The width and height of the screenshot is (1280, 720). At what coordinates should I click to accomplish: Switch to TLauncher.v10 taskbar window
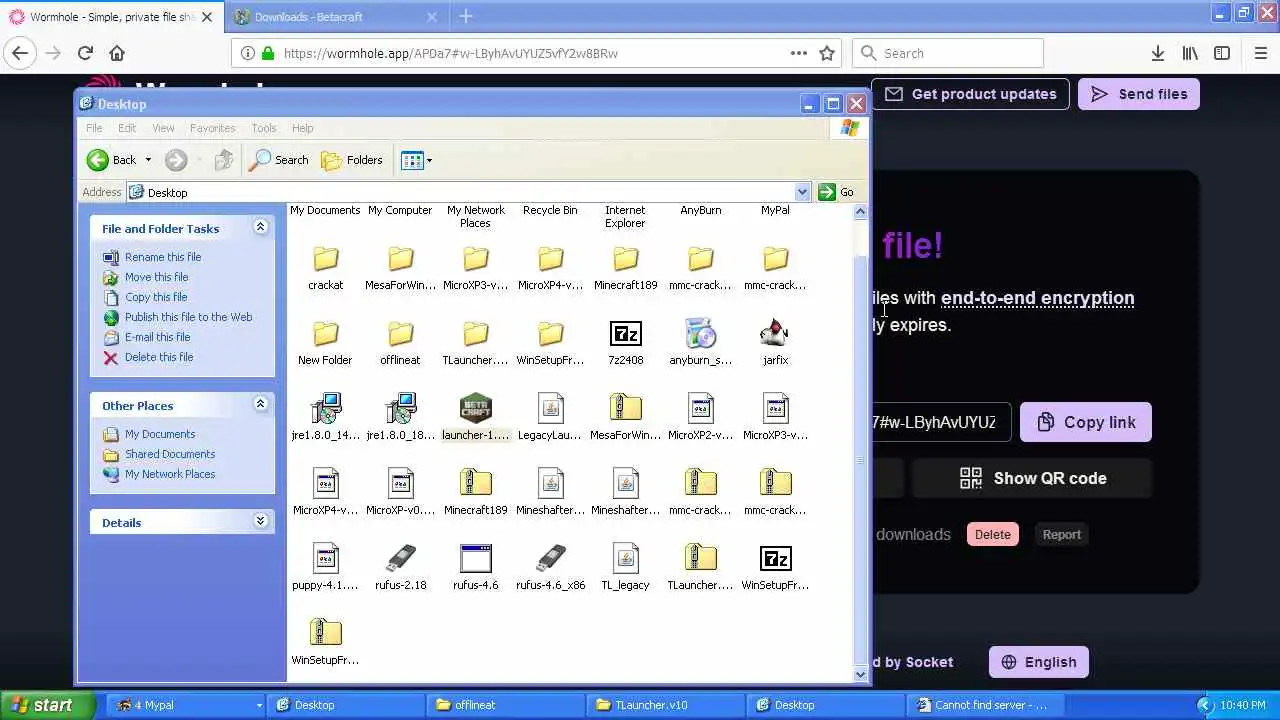[665, 705]
